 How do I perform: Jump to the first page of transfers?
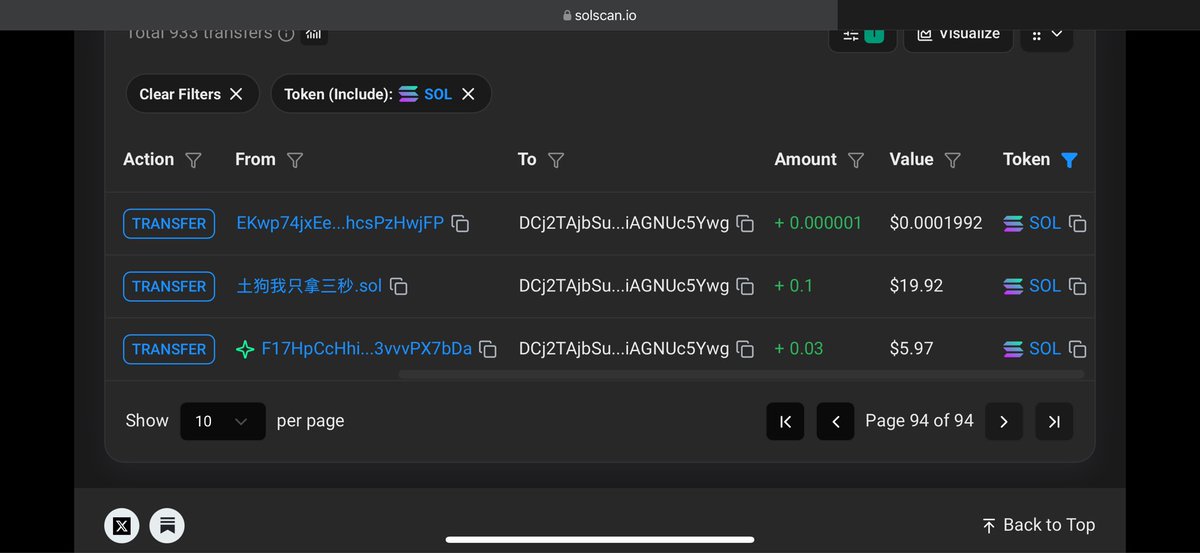tap(785, 421)
